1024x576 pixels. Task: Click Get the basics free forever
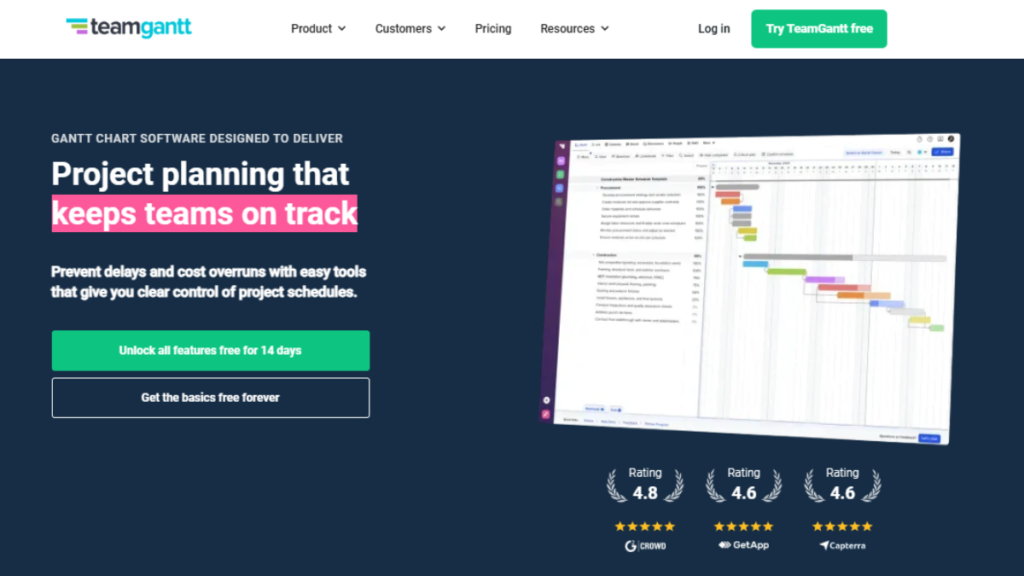[x=210, y=397]
